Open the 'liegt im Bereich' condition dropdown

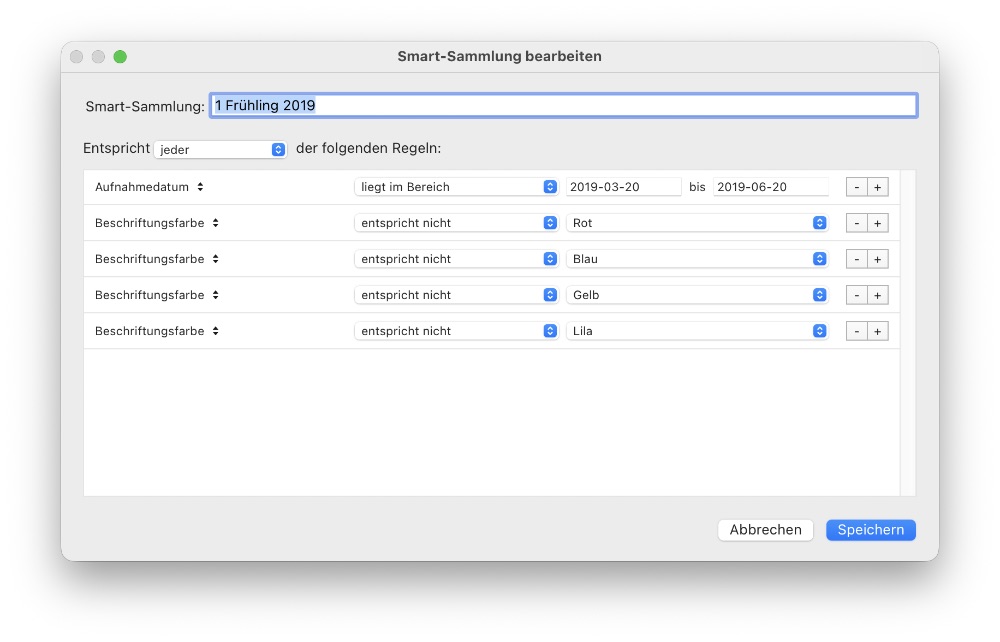point(456,187)
